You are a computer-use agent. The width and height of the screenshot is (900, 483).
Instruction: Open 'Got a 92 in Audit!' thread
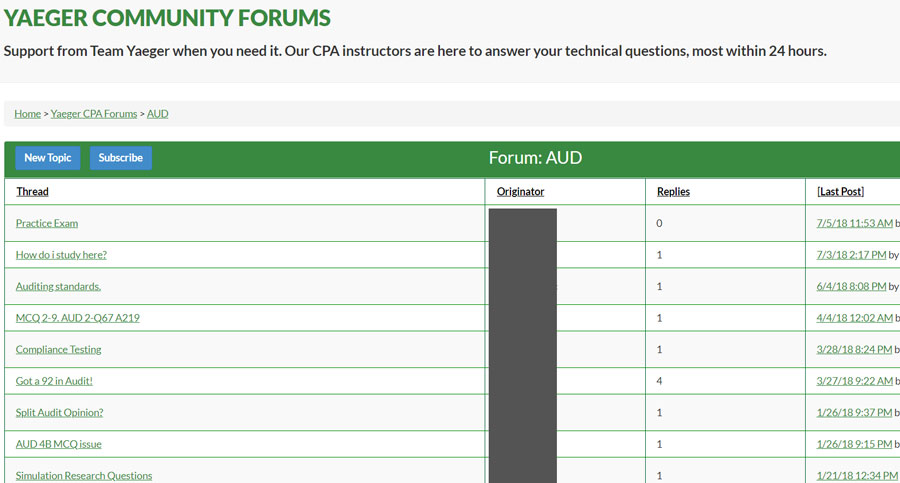click(x=54, y=381)
